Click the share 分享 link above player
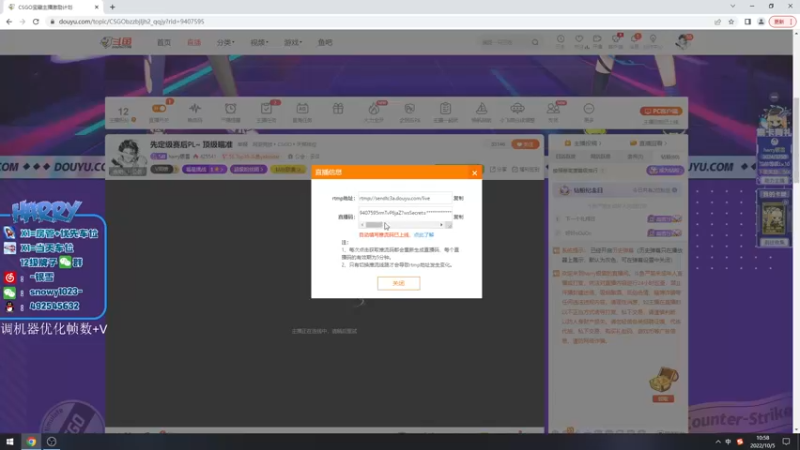This screenshot has width=800, height=450. [x=498, y=169]
